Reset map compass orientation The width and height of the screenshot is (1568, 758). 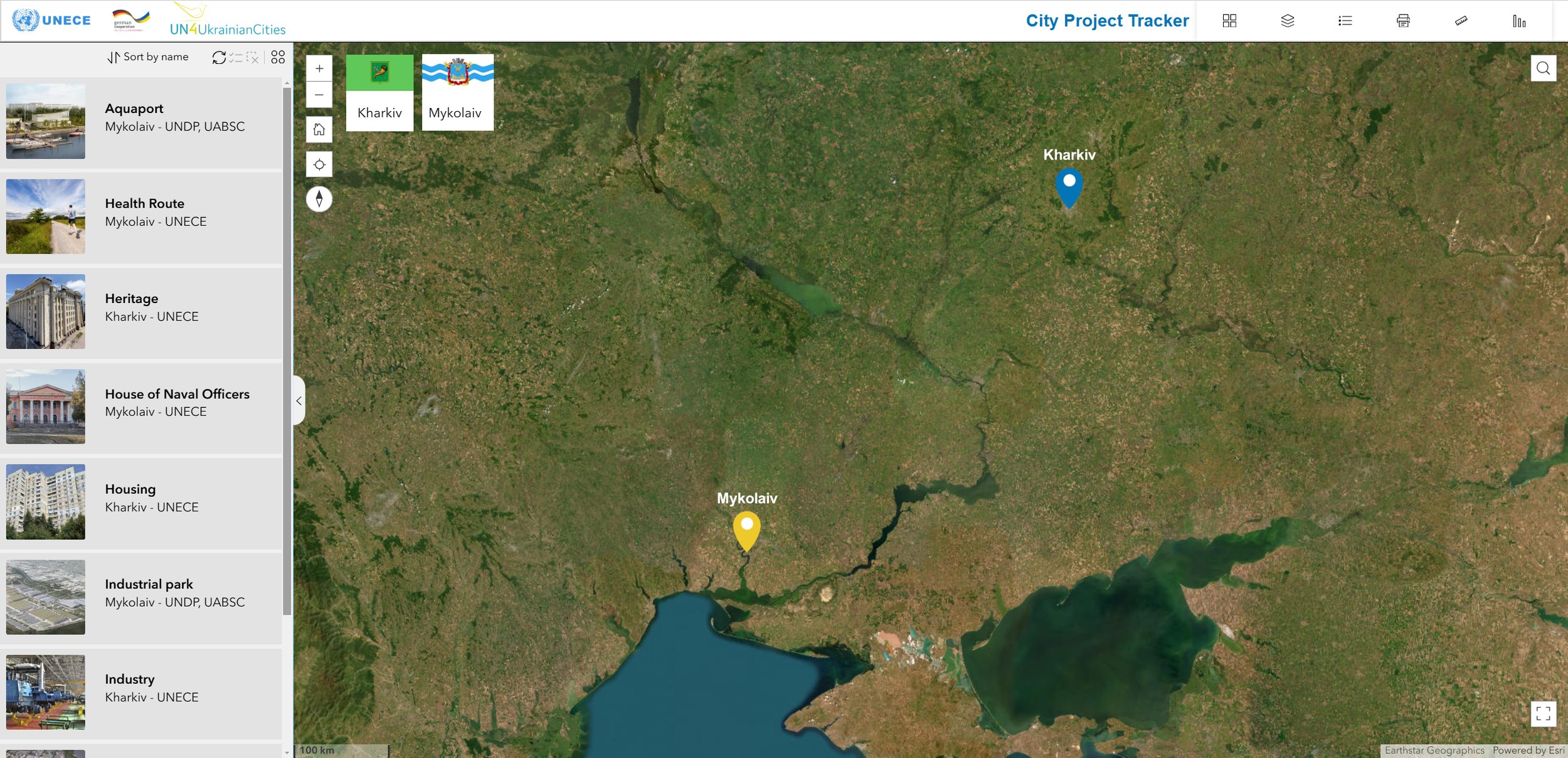click(319, 199)
